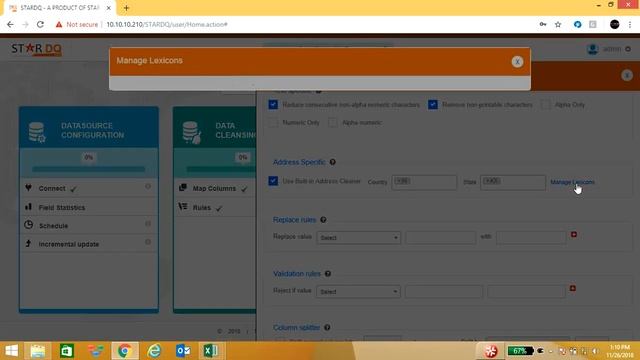Open File Explorer from the taskbar

[x=38, y=351]
